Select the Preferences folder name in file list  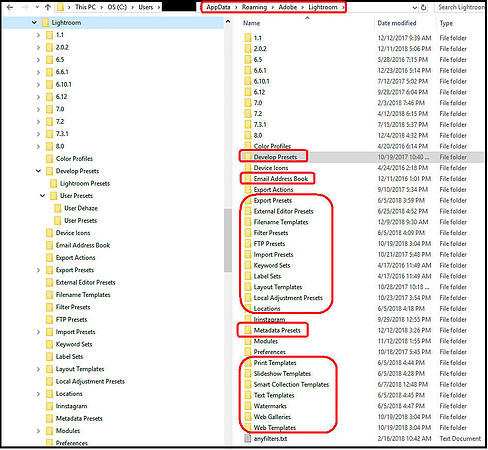click(x=270, y=352)
